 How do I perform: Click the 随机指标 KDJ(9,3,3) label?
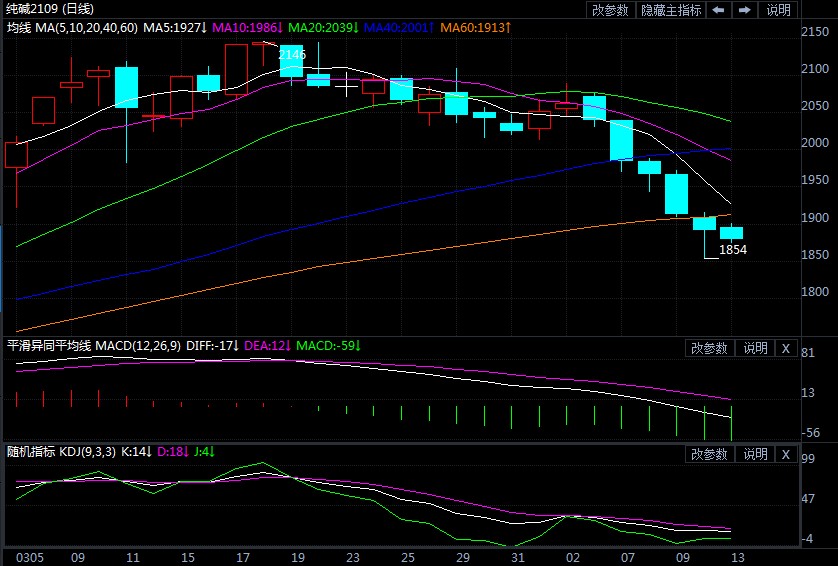tap(61, 452)
